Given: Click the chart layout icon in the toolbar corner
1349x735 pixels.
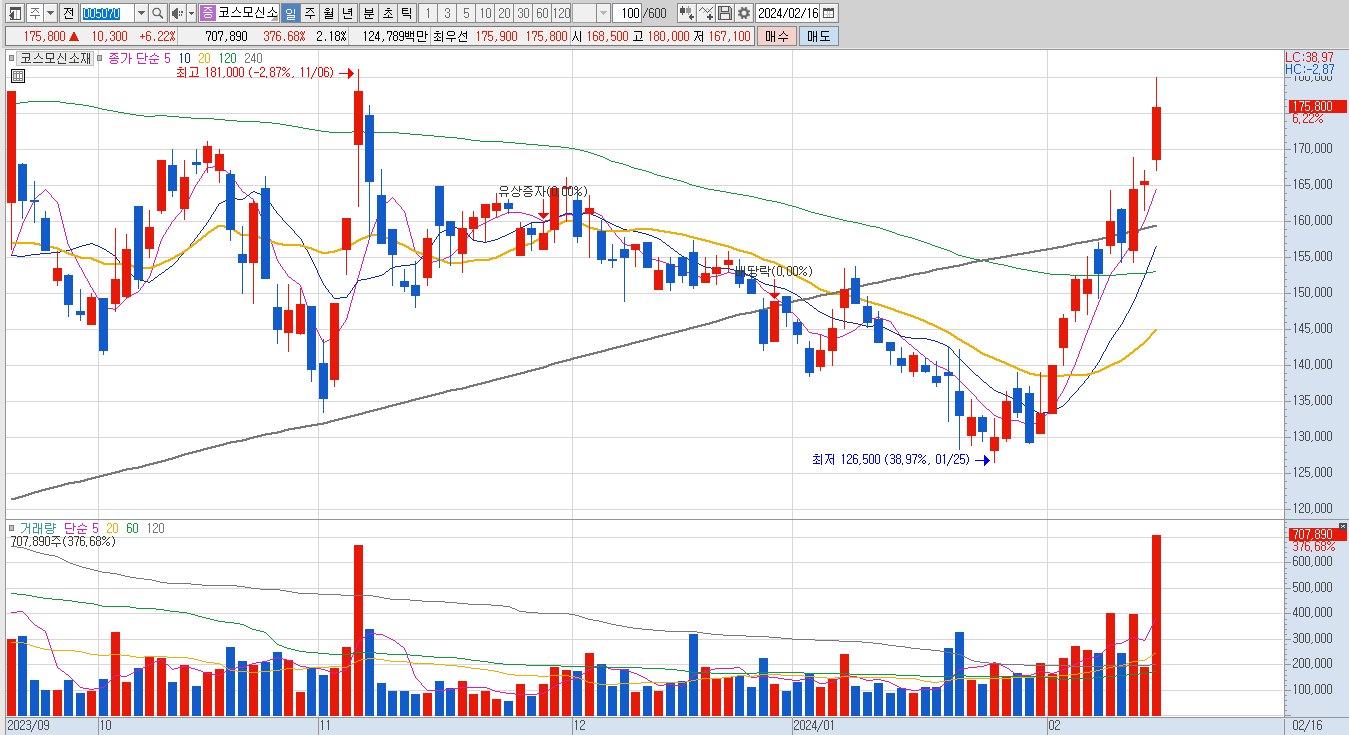Looking at the screenshot, I should [15, 13].
